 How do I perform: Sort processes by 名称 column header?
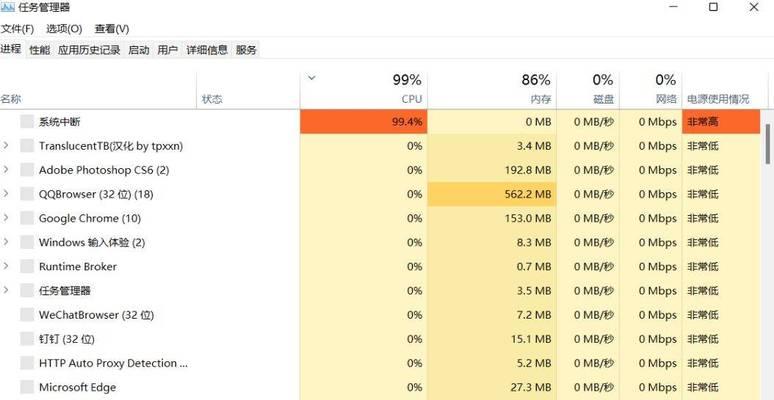98,90
